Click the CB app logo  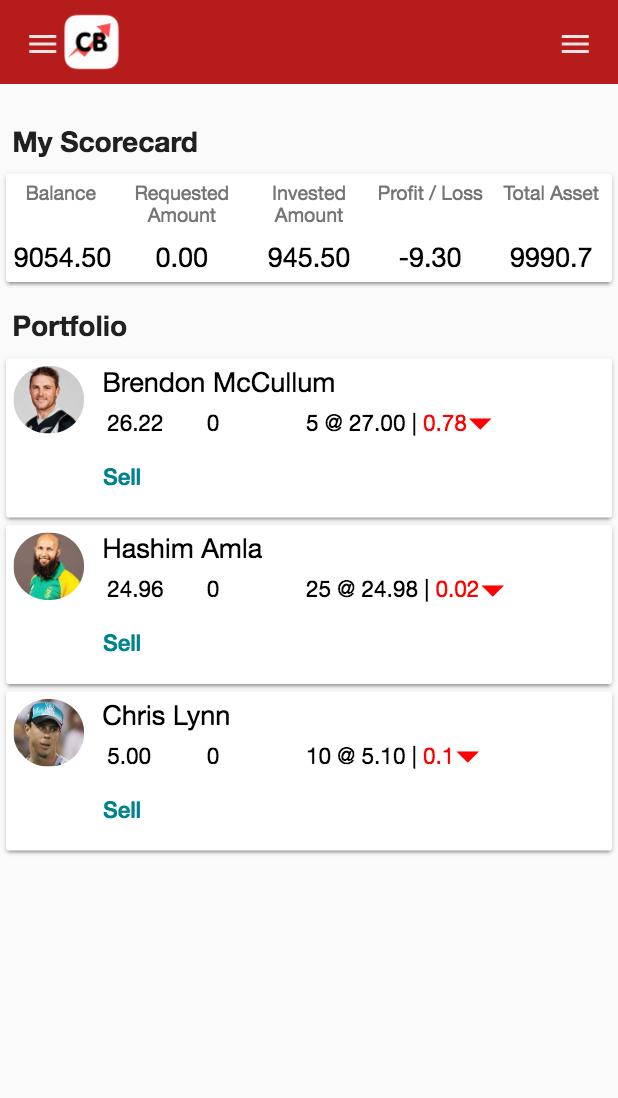(92, 43)
